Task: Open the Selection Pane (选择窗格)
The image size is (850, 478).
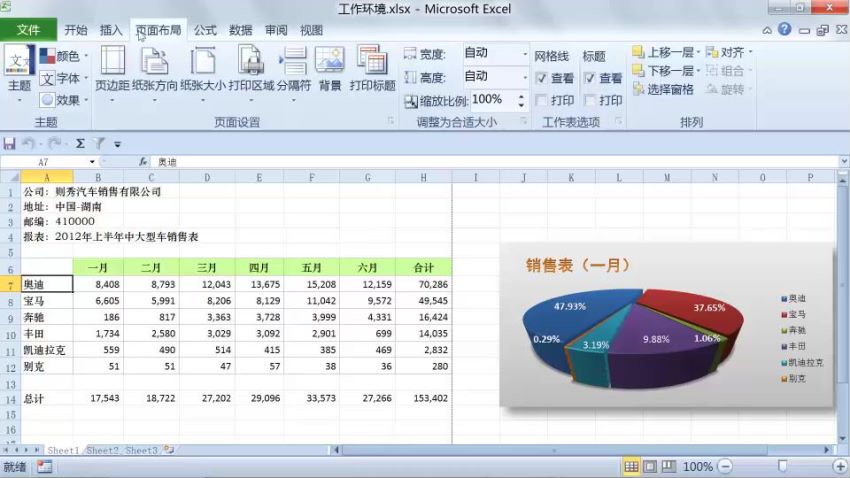Action: pos(663,89)
